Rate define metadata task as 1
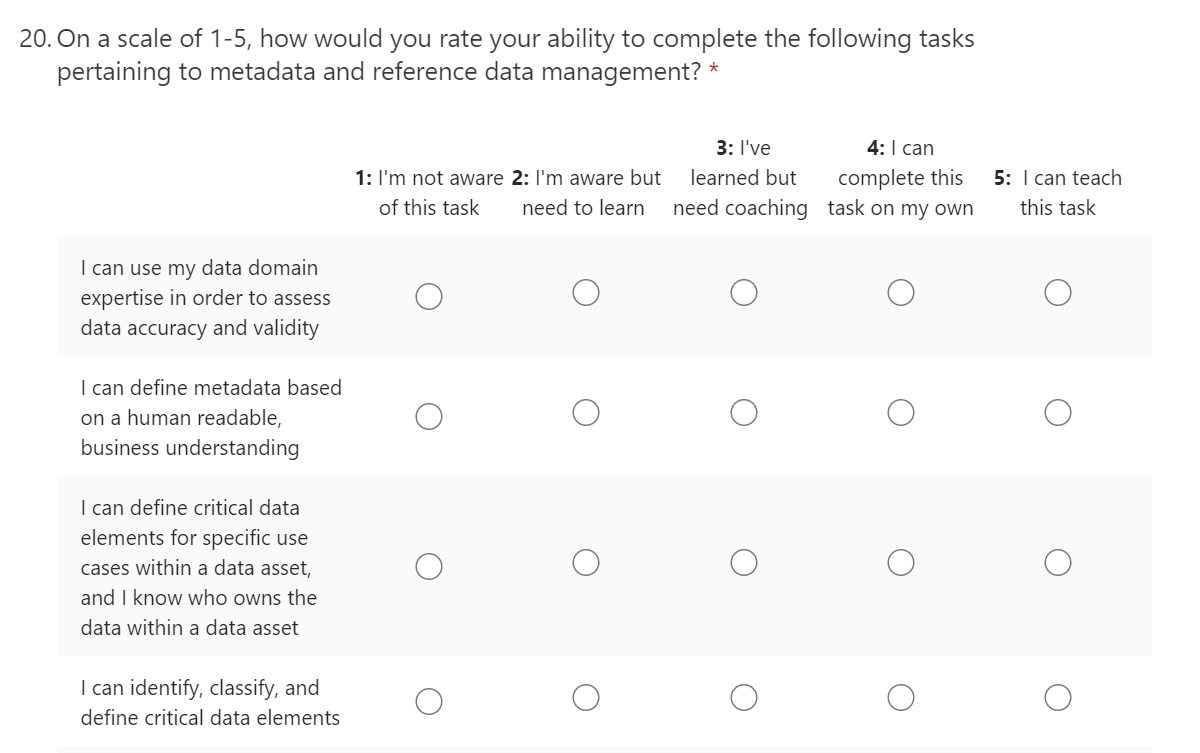The width and height of the screenshot is (1200, 753). [429, 416]
